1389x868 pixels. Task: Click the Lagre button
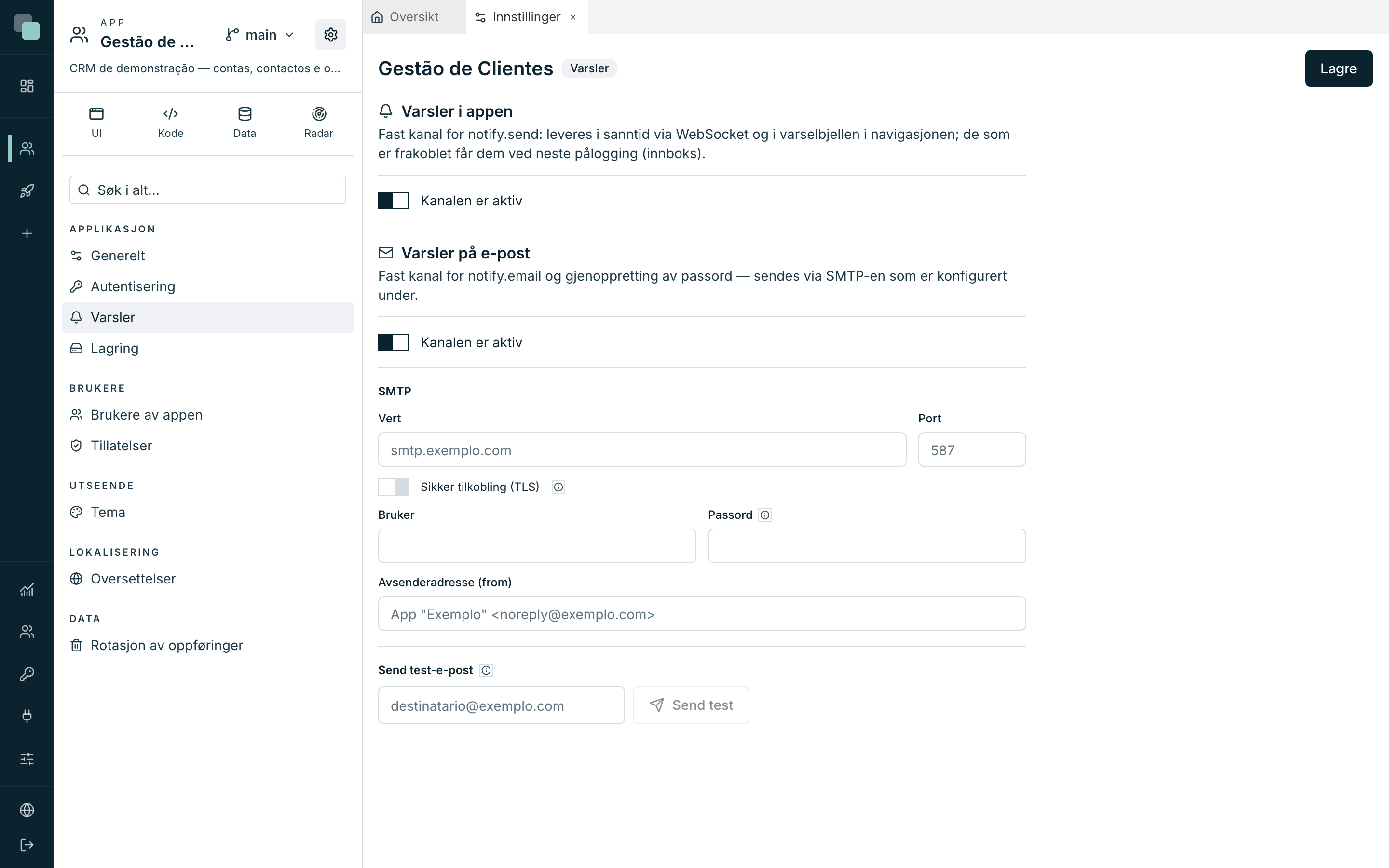tap(1338, 68)
